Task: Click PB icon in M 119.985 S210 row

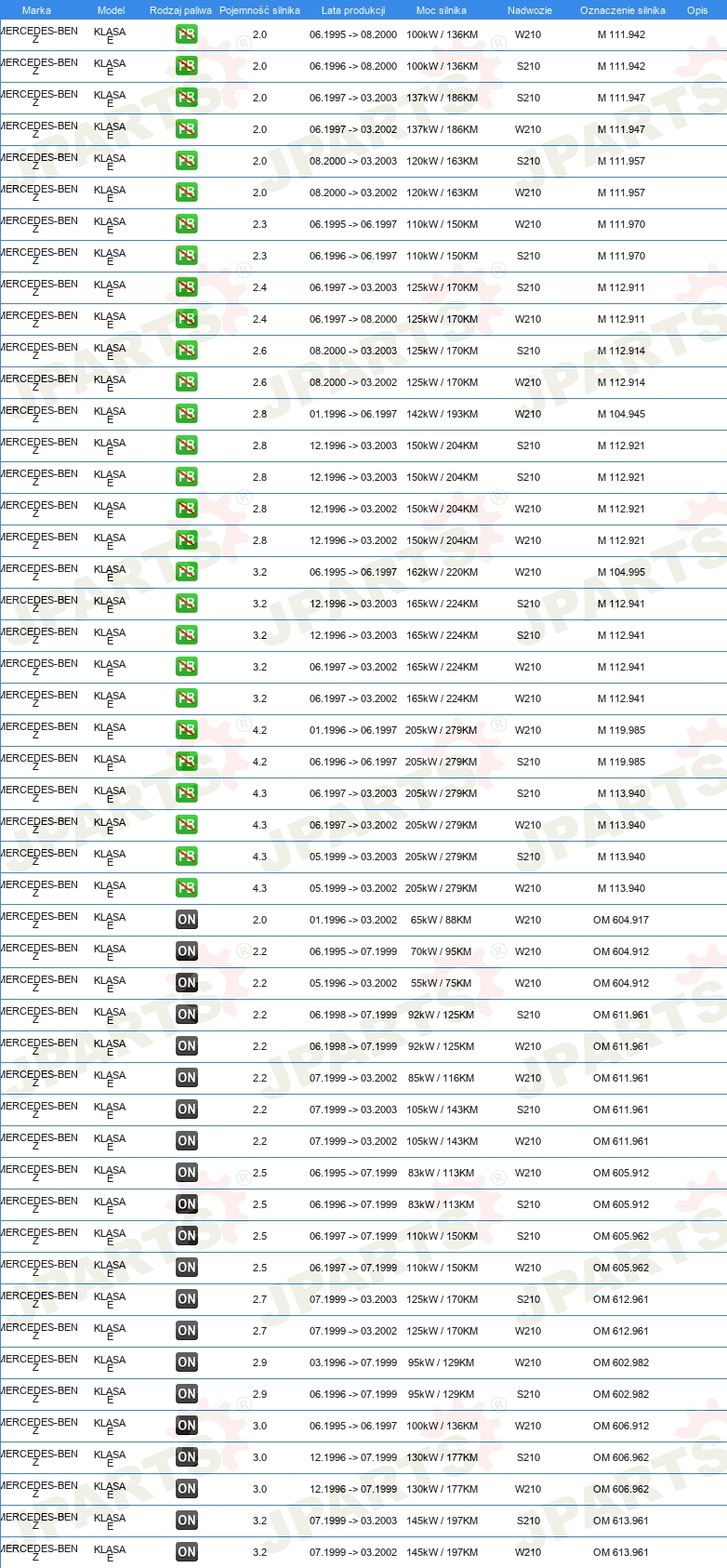Action: coord(186,762)
